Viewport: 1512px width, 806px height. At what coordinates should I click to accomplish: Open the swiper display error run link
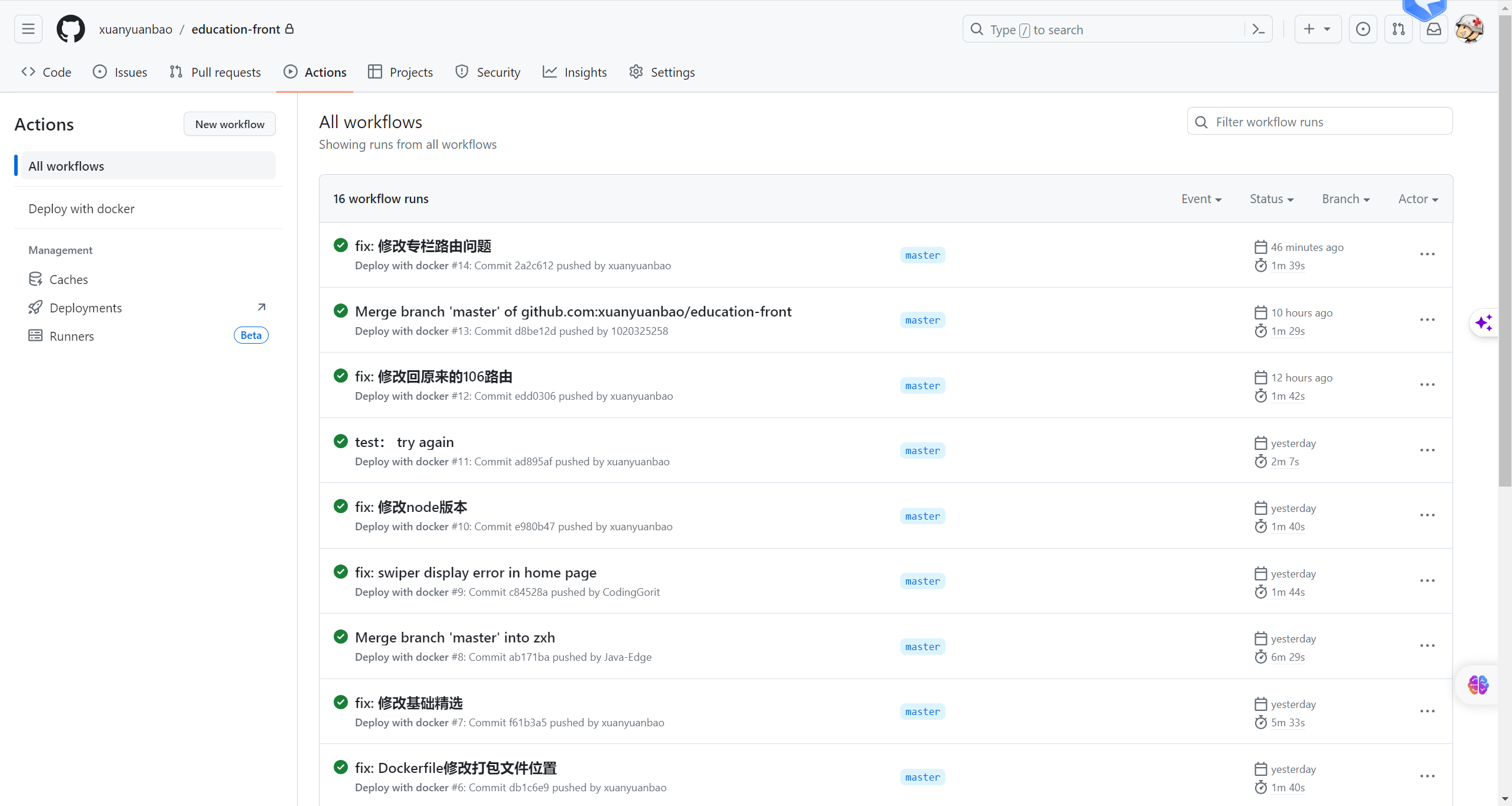click(475, 572)
